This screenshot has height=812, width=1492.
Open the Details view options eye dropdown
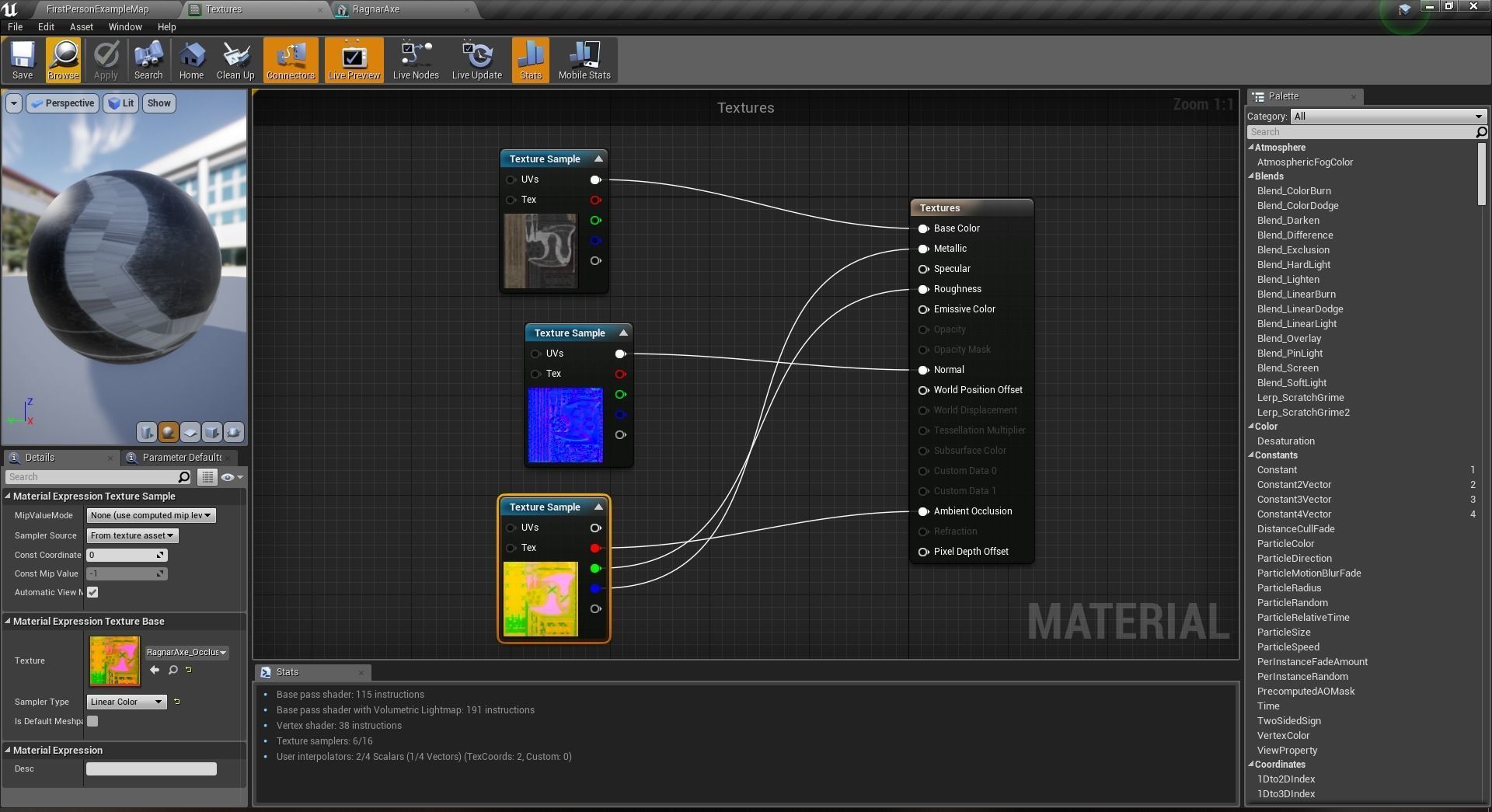(232, 477)
